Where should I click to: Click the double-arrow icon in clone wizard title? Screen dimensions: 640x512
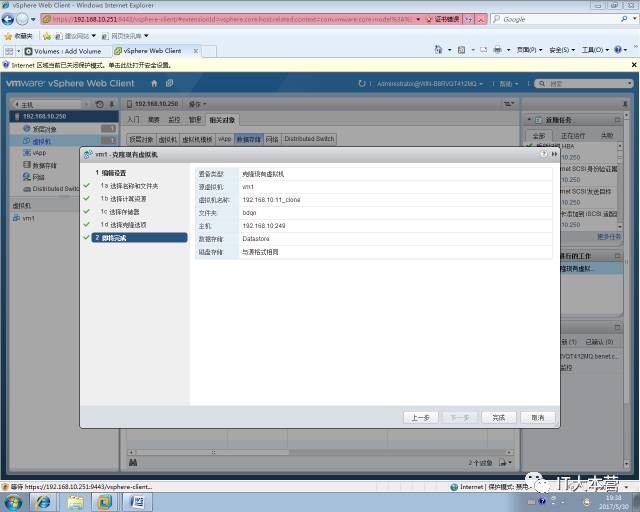coord(554,154)
